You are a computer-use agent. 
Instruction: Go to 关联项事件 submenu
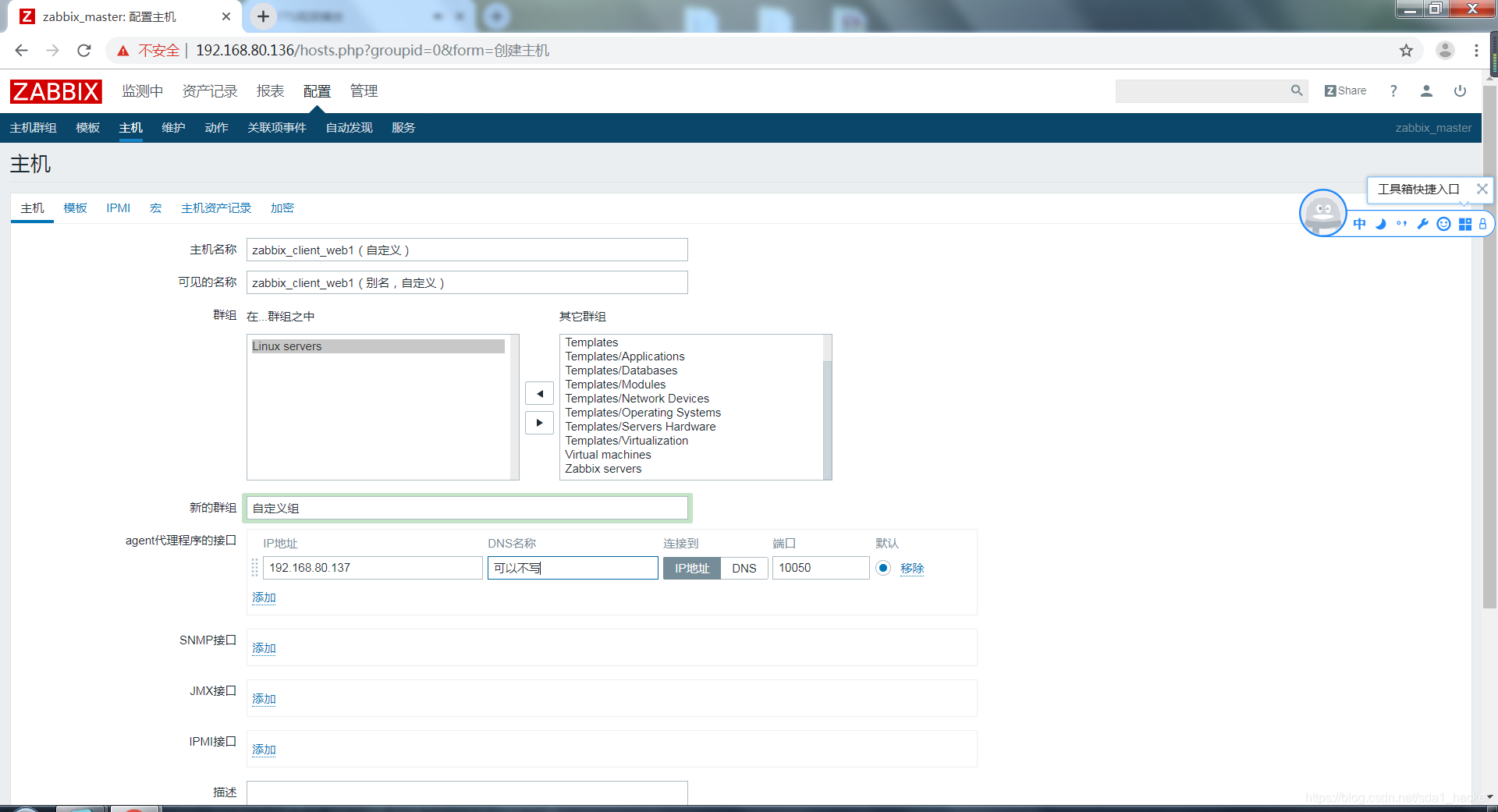coord(277,128)
